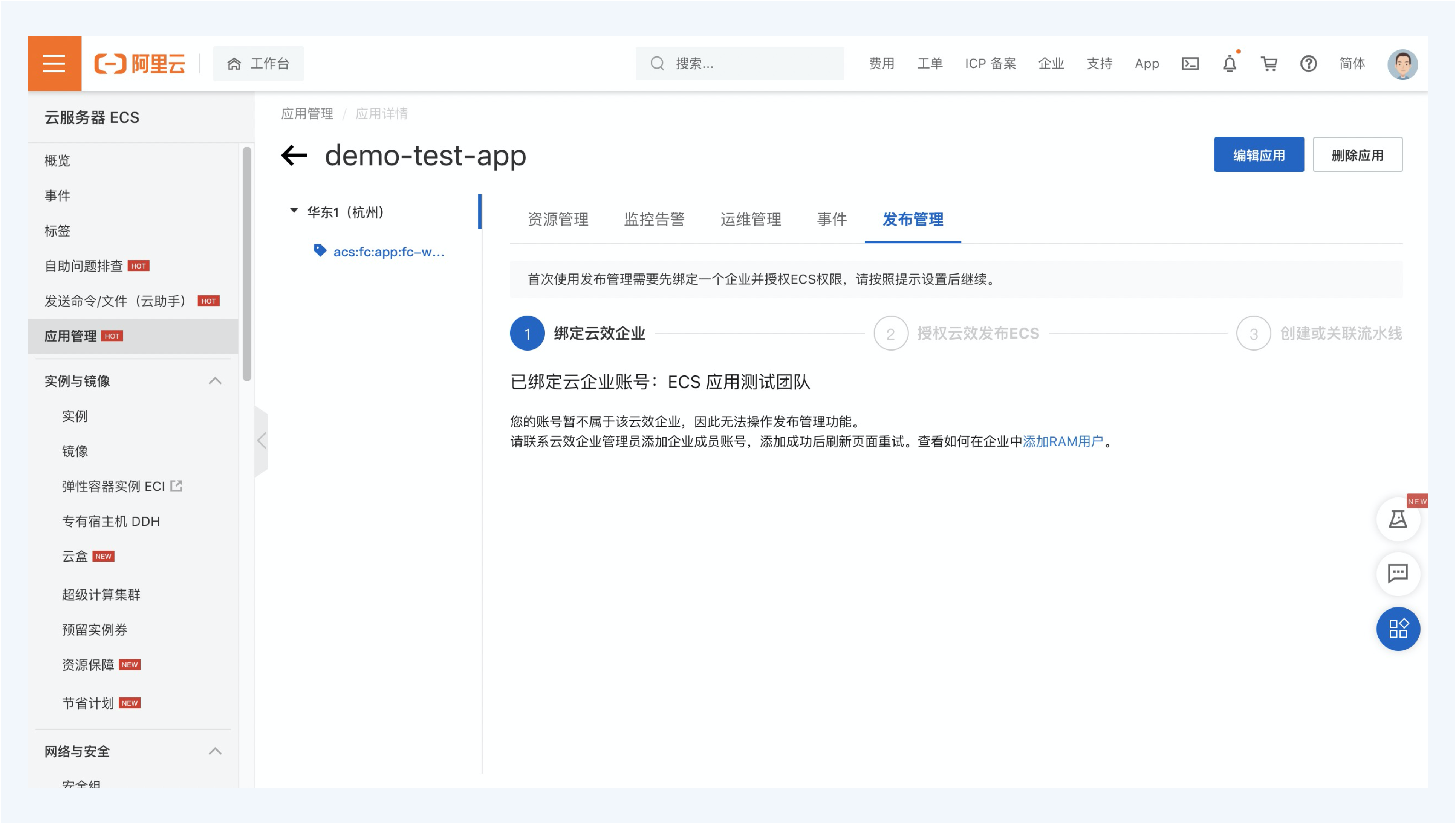This screenshot has height=824, width=1456.
Task: Open the 工作台 workbench button
Action: [258, 63]
